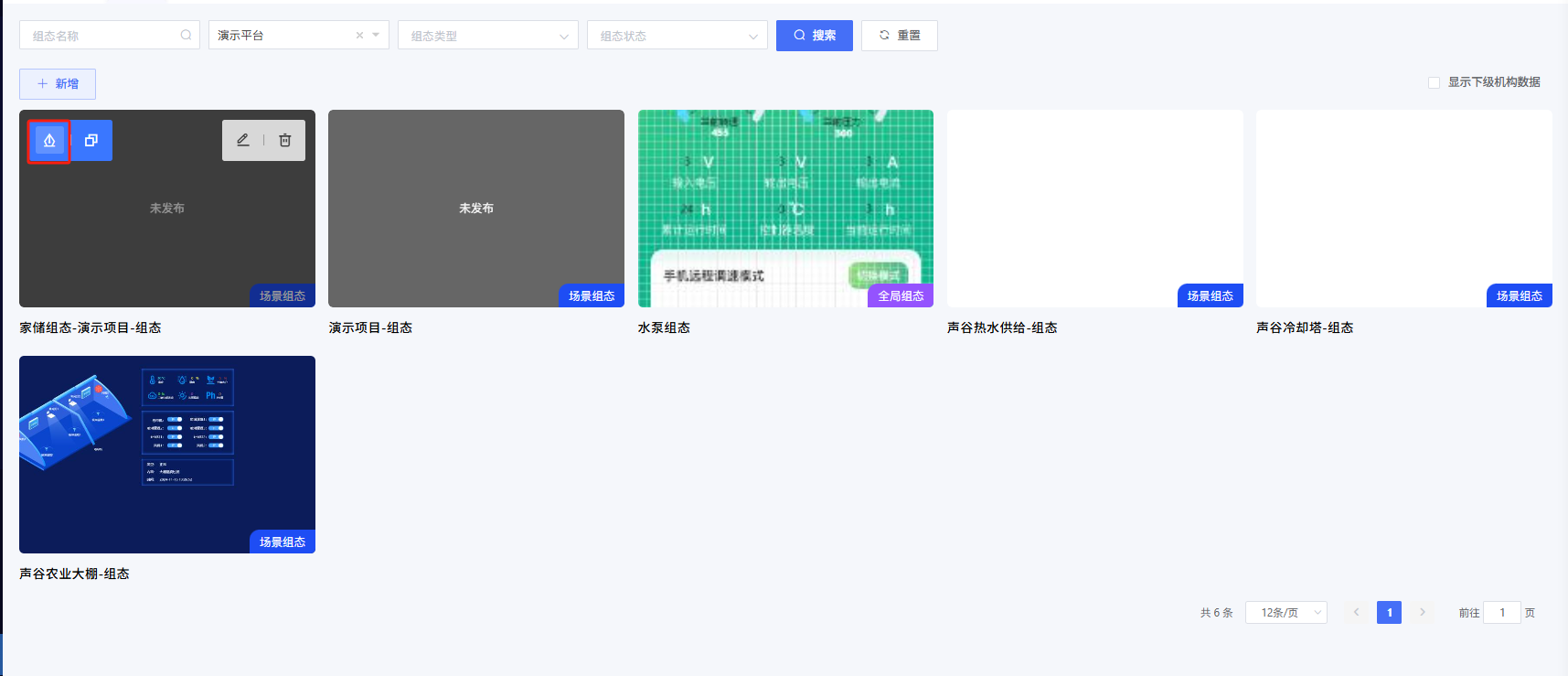Clear the 演示平台 selection with the x icon
The height and width of the screenshot is (676, 1568).
tap(359, 36)
